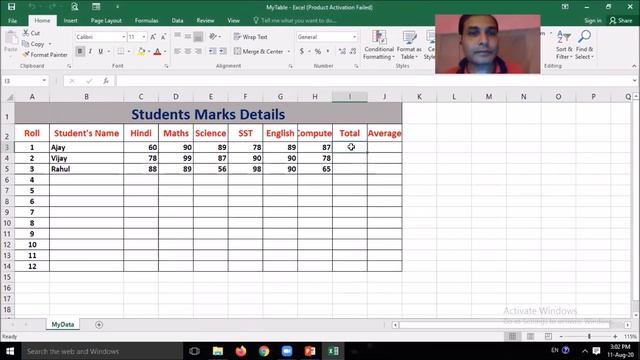Click the Tell me what you want search box
Viewport: 640px width, 360px height.
[x=295, y=20]
